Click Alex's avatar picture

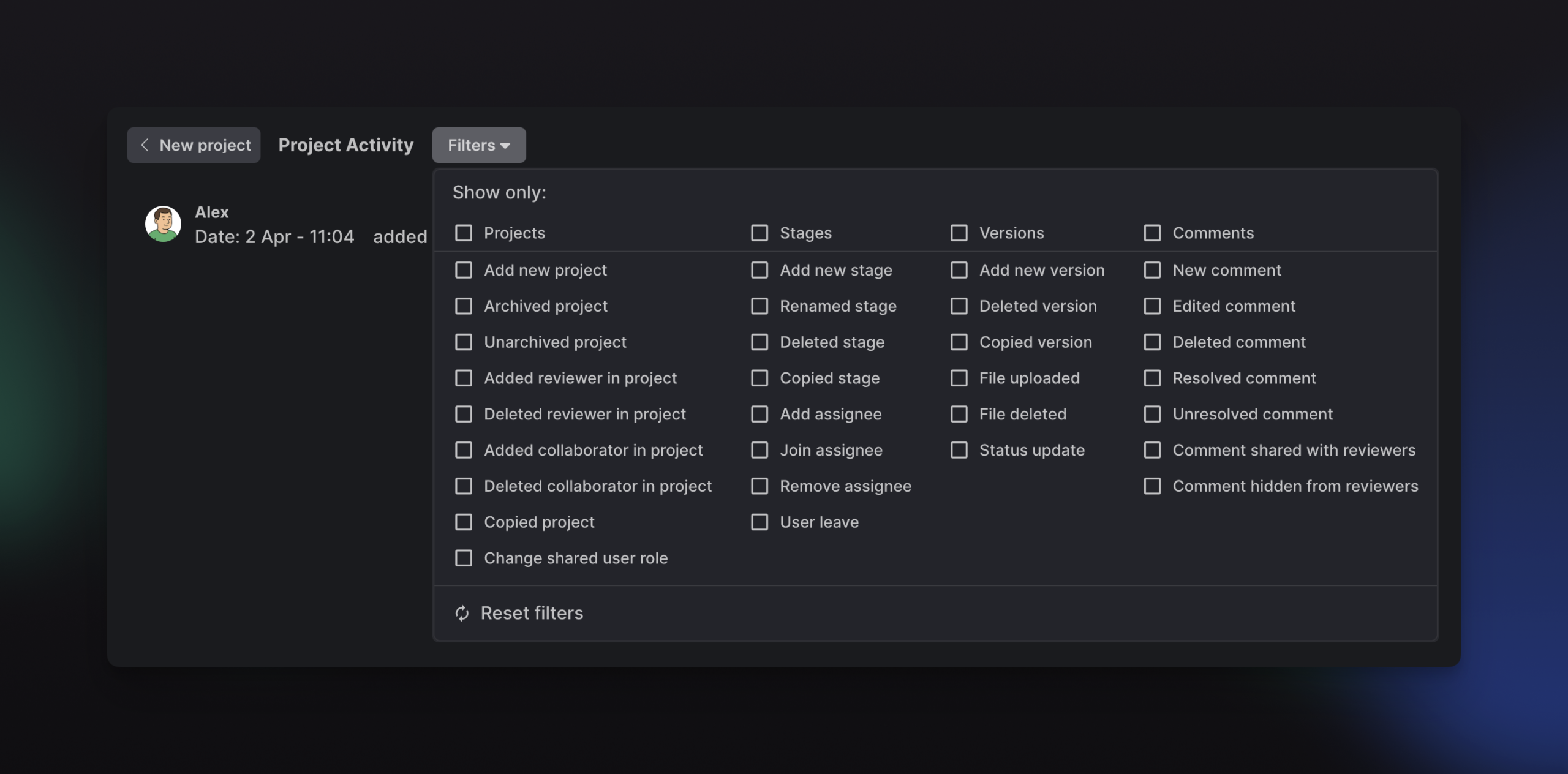pos(163,224)
